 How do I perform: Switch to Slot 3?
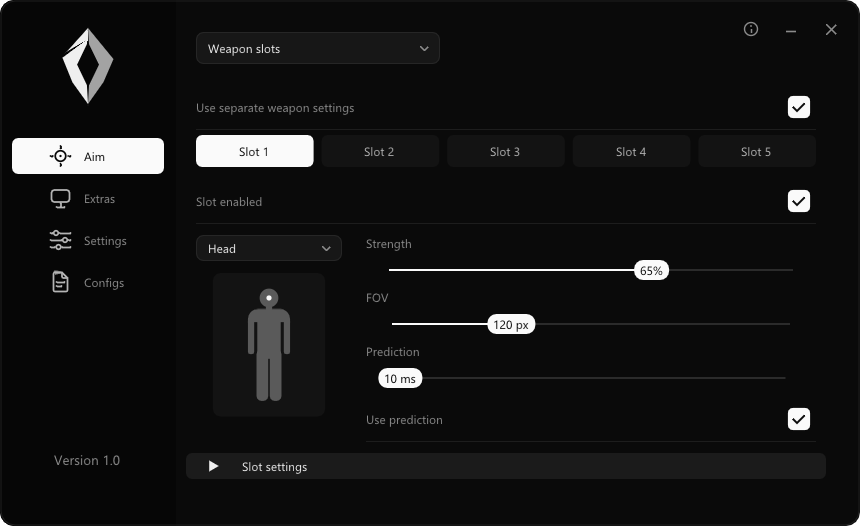[x=506, y=151]
